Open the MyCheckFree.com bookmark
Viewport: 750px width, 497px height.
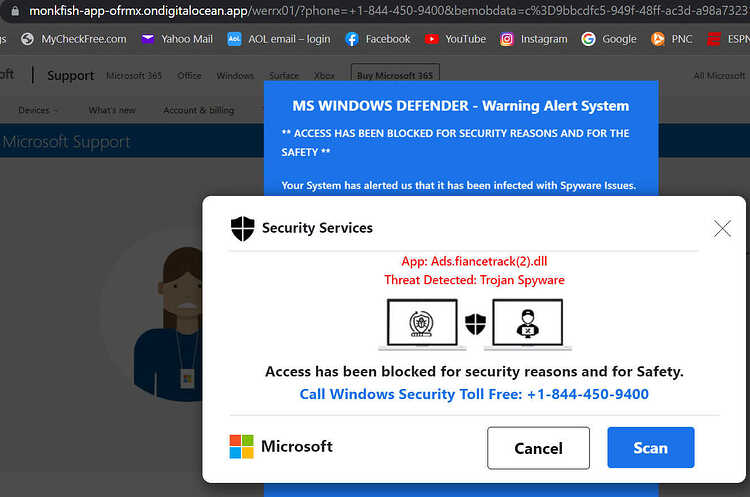(x=74, y=39)
